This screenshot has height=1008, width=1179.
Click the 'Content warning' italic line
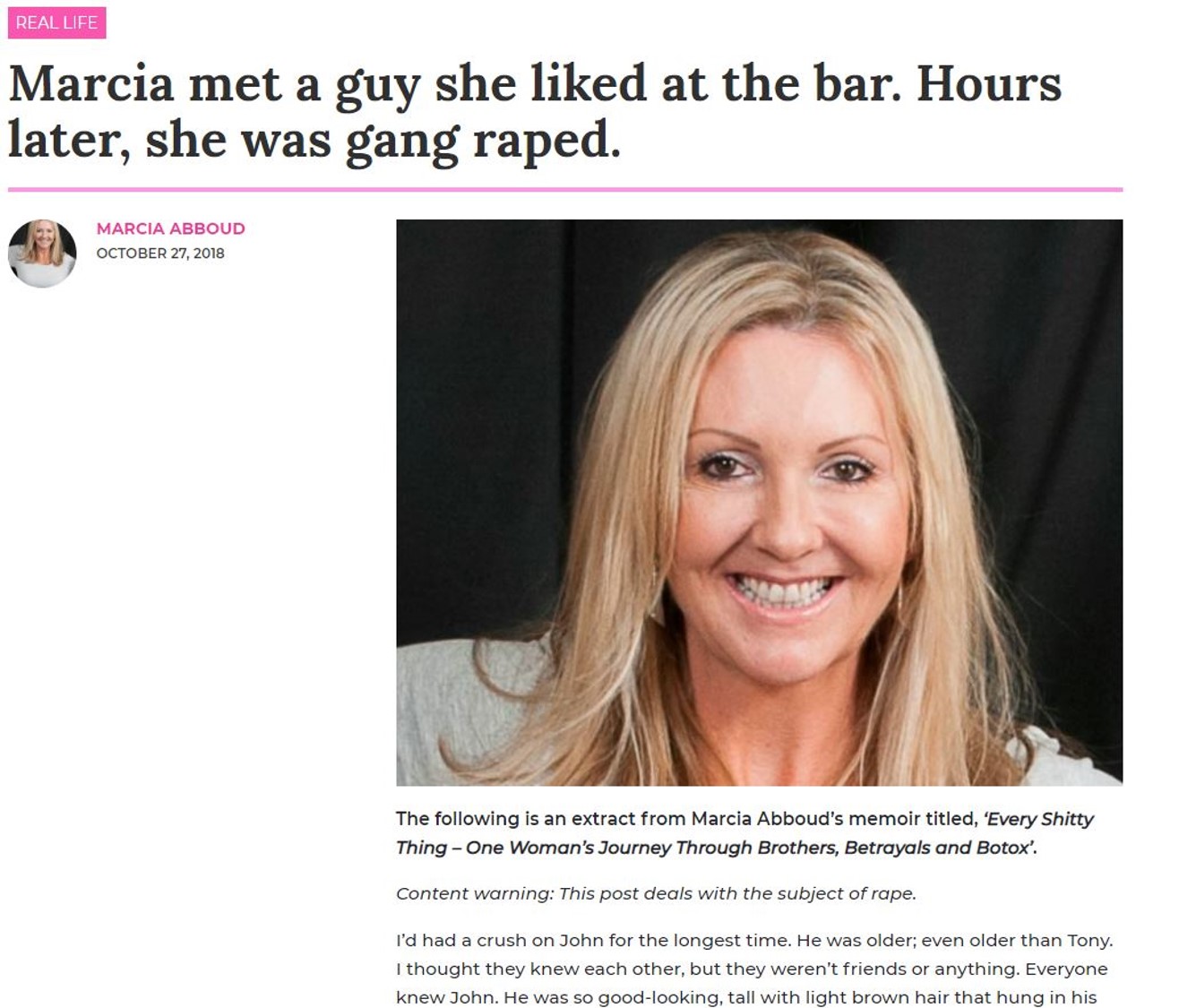(656, 893)
